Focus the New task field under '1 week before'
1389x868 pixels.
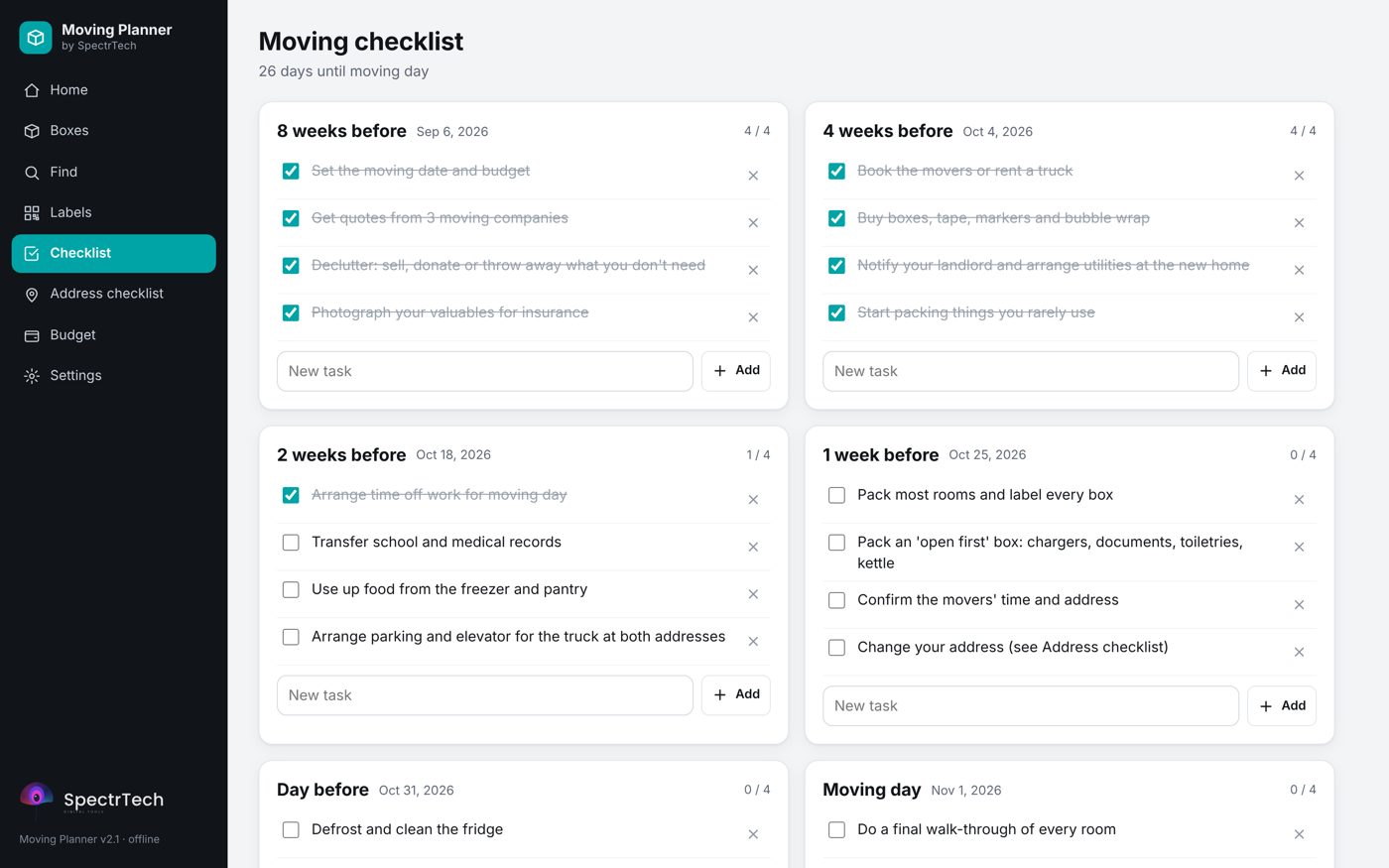tap(1031, 706)
